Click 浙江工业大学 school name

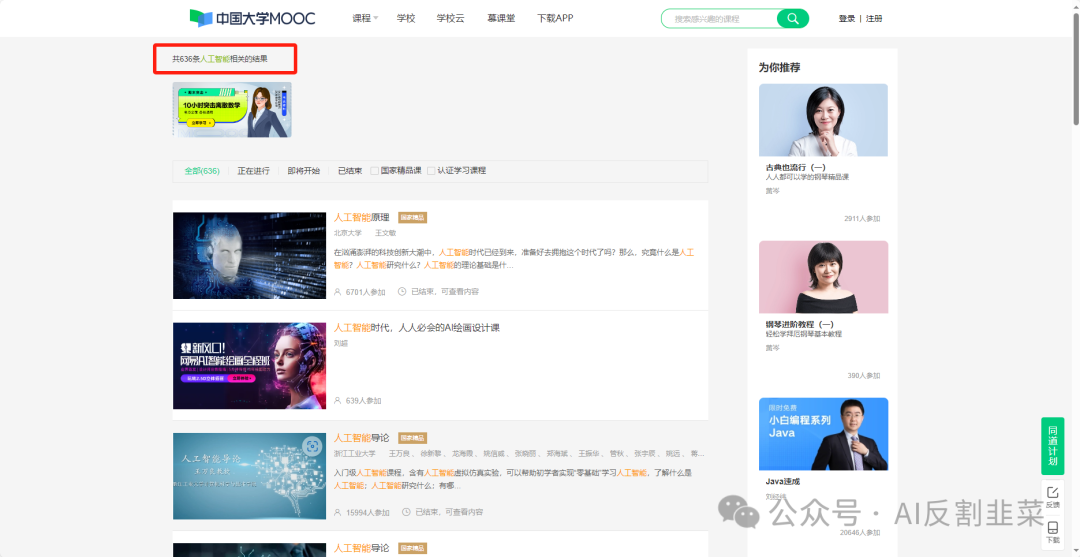point(355,454)
